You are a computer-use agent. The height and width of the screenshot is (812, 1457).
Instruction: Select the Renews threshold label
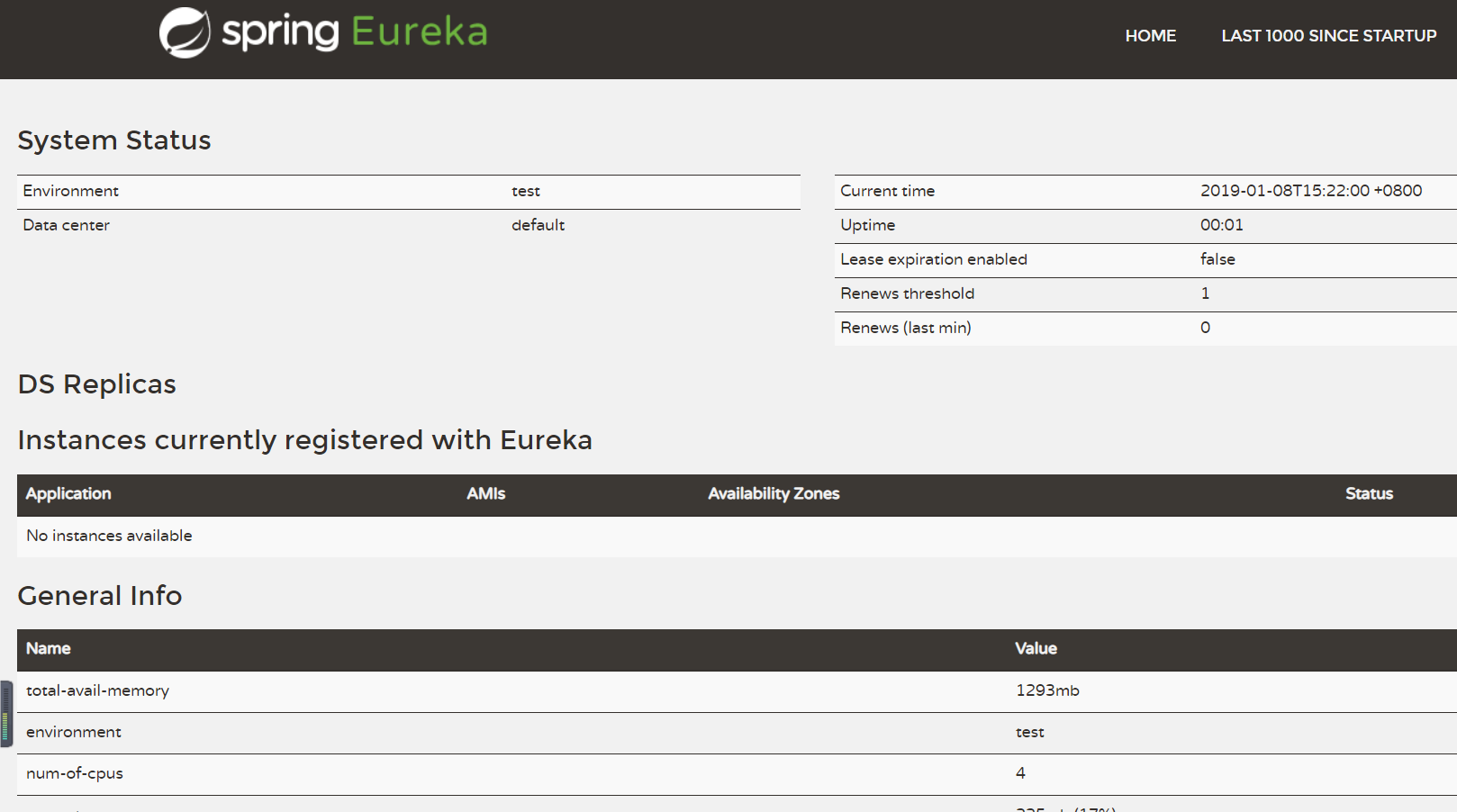(x=907, y=293)
